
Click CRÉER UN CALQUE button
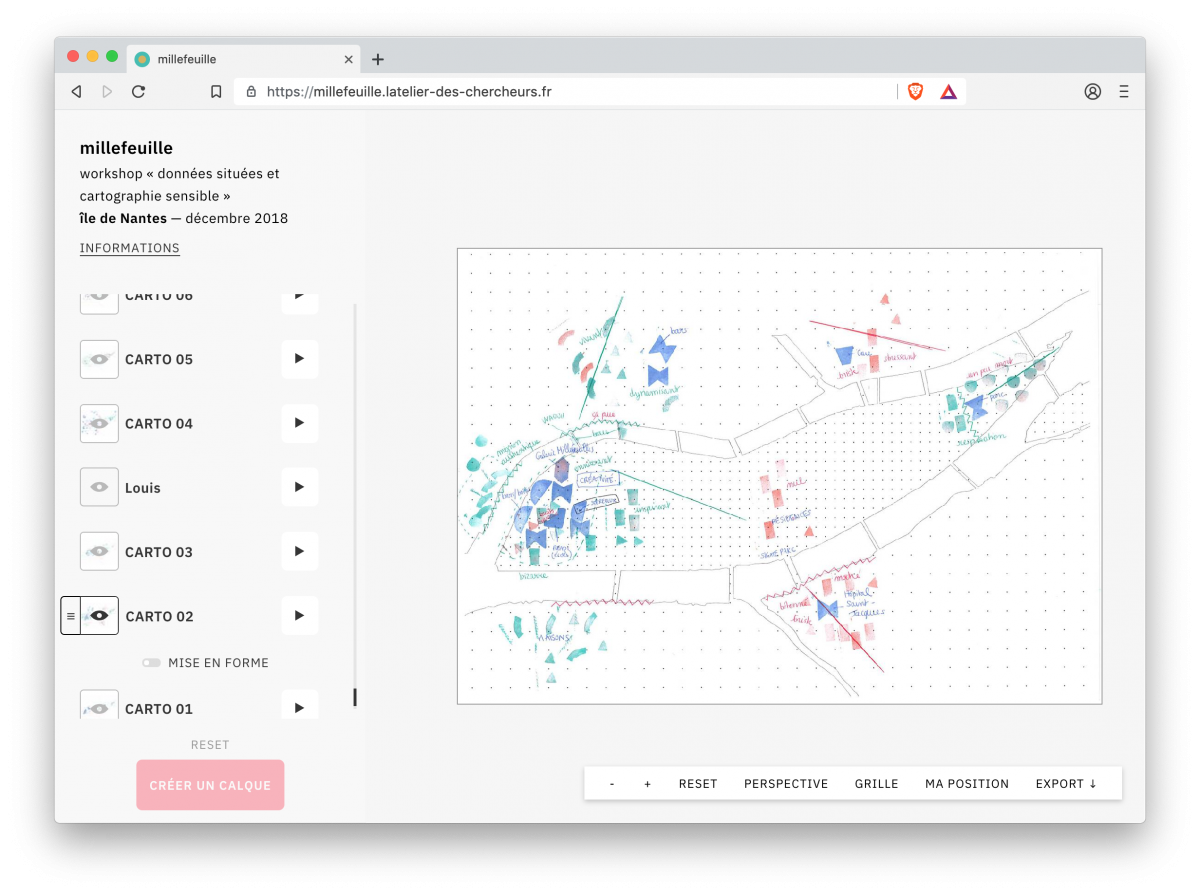coord(210,785)
